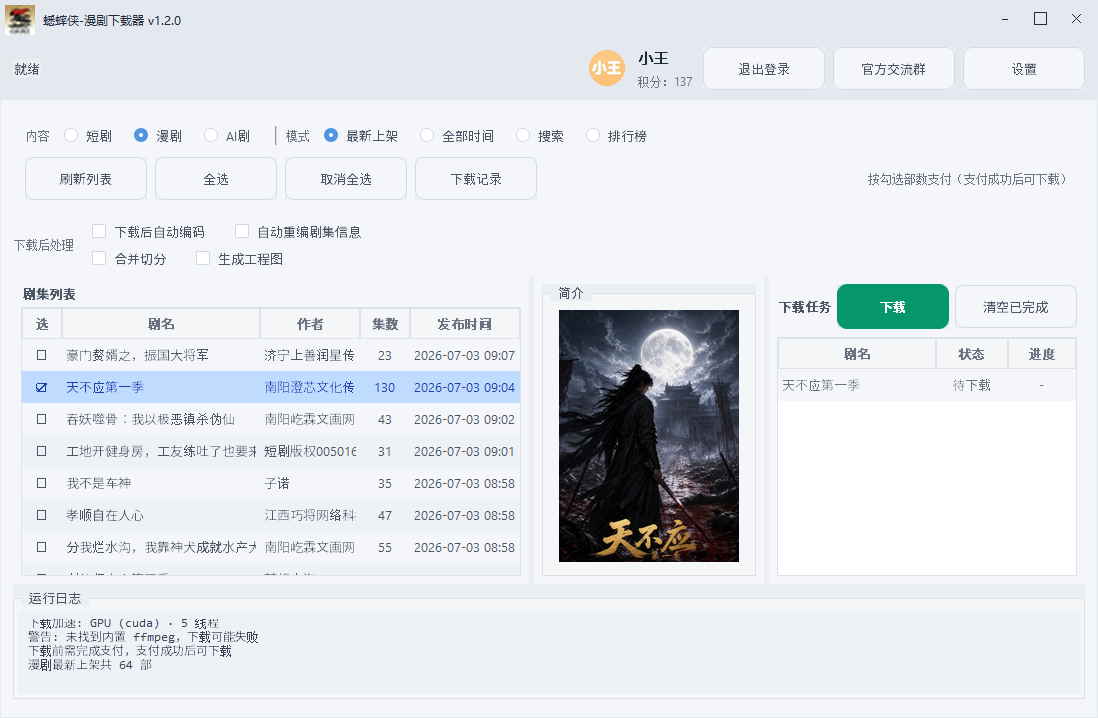
Task: Sort by the 剧名 column header in 剧集列表
Action: point(161,324)
